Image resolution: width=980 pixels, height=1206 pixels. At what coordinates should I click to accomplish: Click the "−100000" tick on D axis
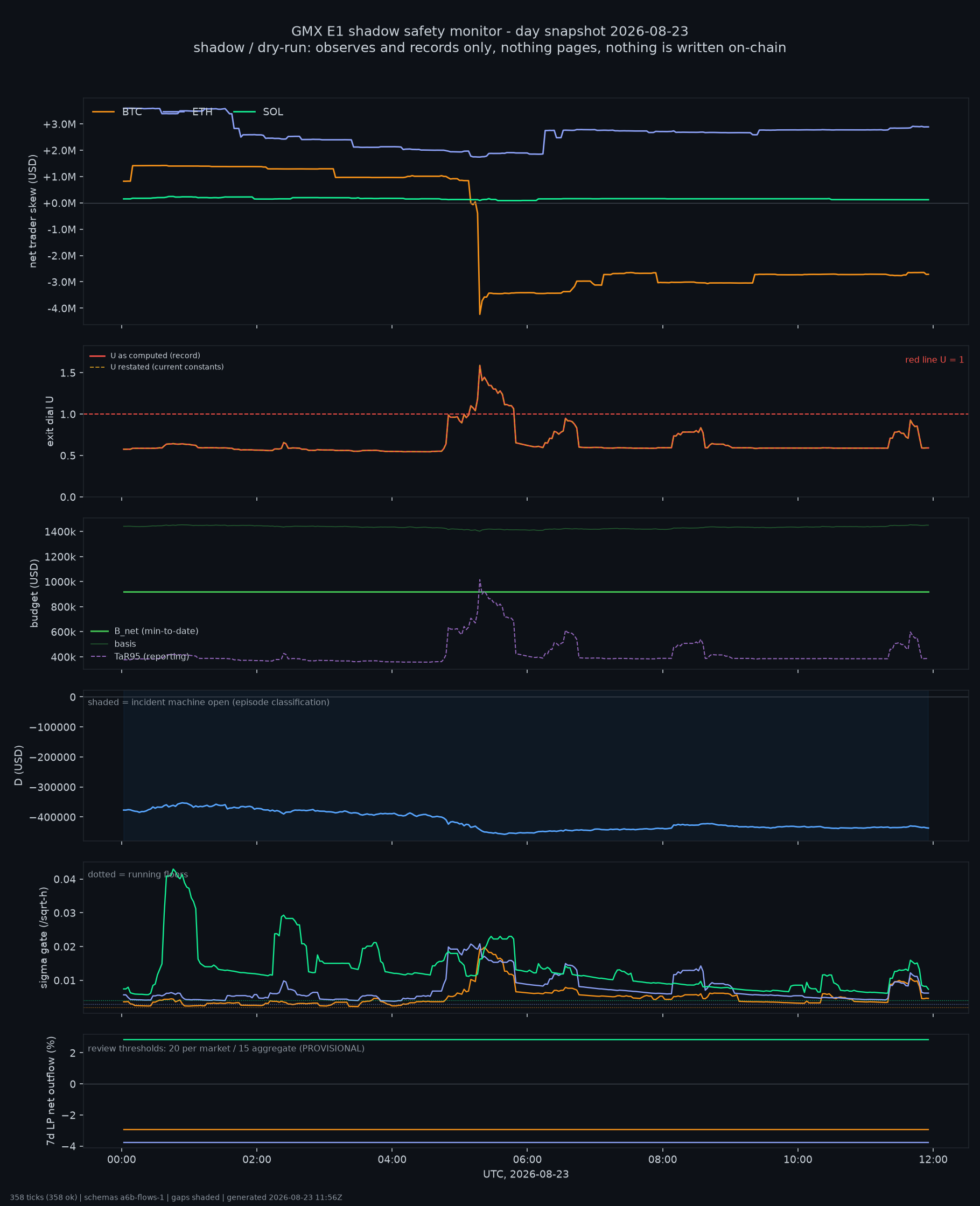tap(53, 727)
